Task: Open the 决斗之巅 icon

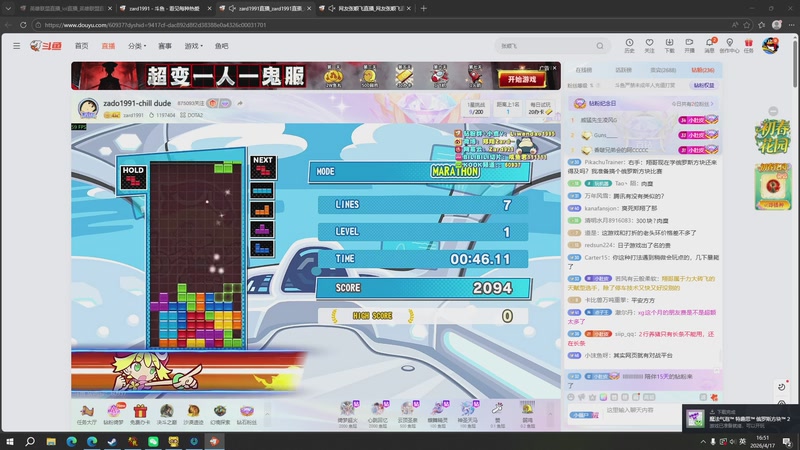Action: tap(166, 414)
